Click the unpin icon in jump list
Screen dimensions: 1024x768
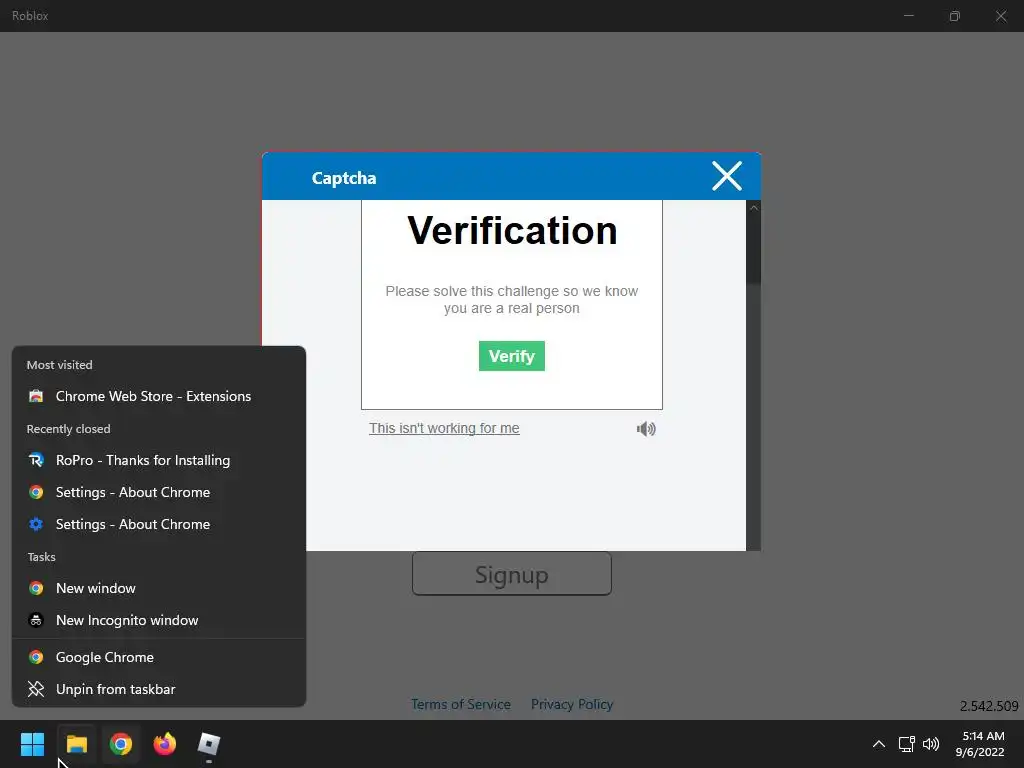click(x=36, y=690)
